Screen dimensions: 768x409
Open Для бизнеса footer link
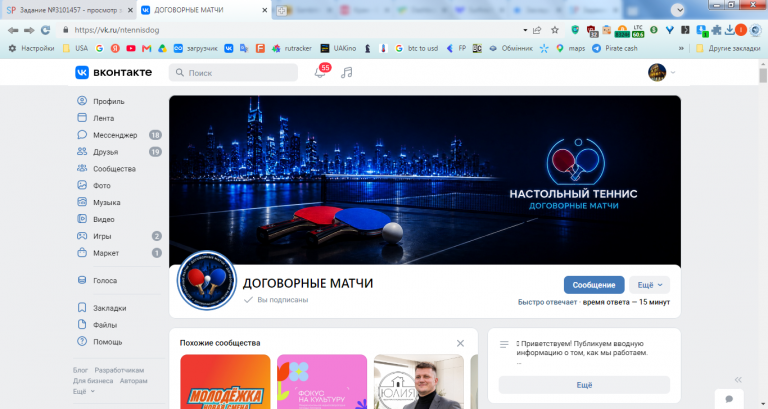93,381
